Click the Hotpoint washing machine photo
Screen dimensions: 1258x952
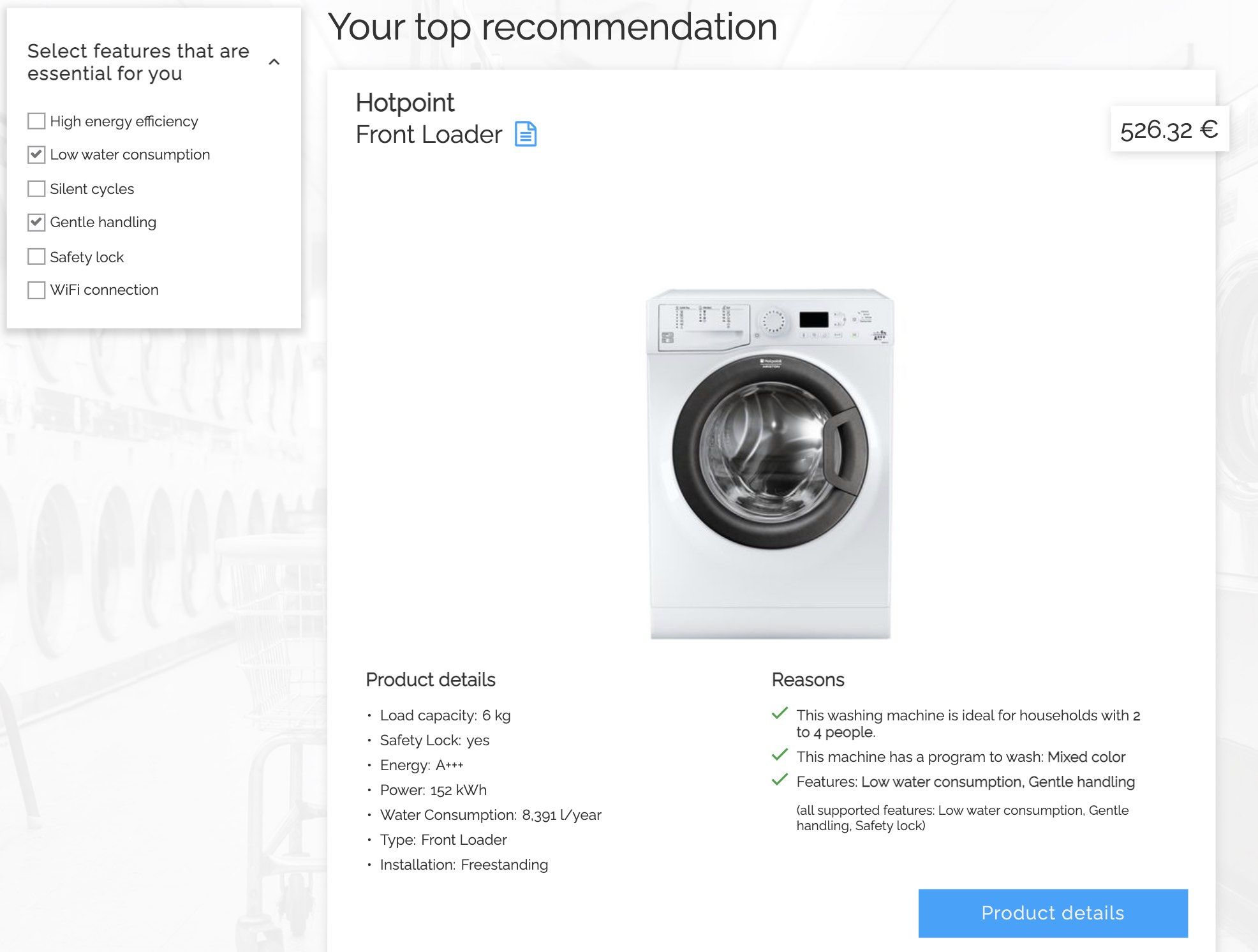point(769,463)
